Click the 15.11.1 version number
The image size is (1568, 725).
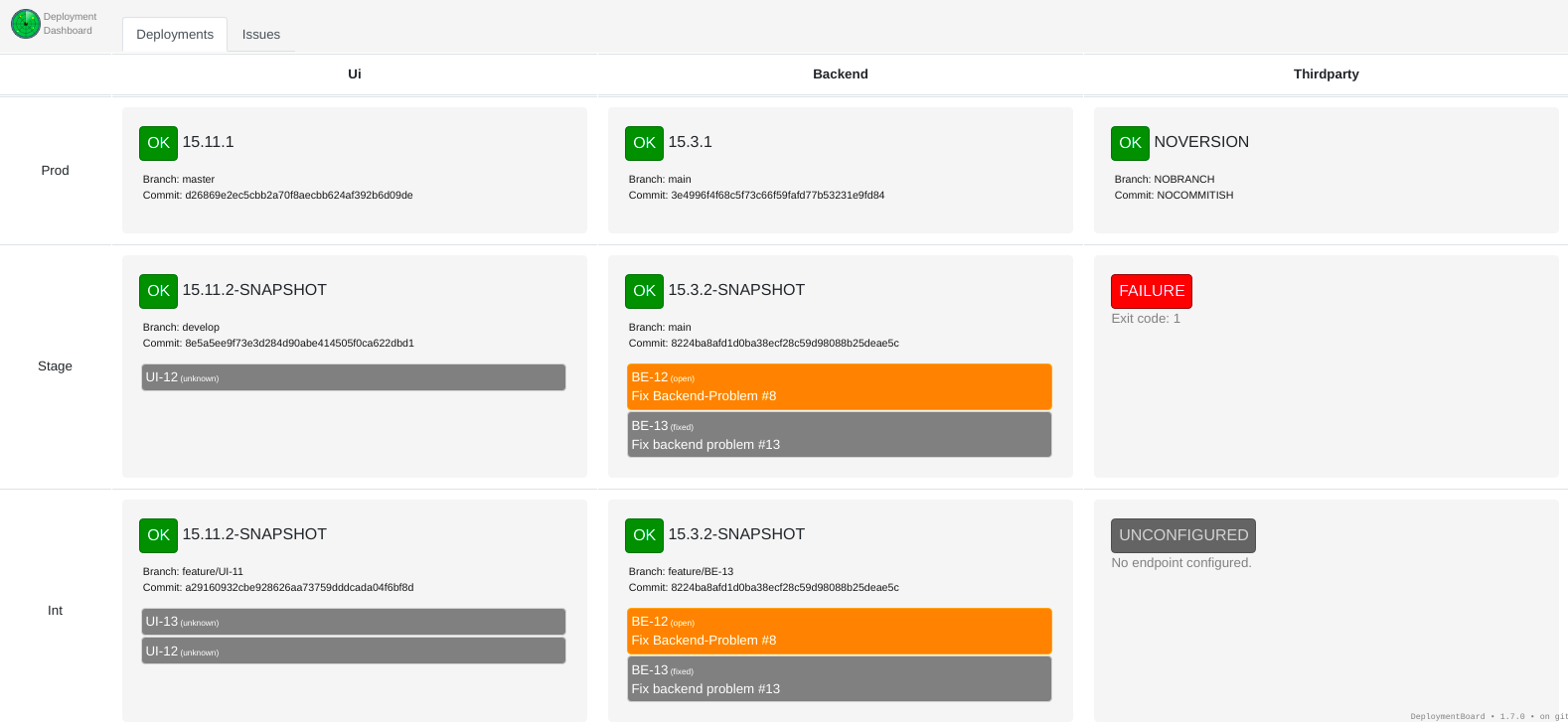(x=209, y=142)
